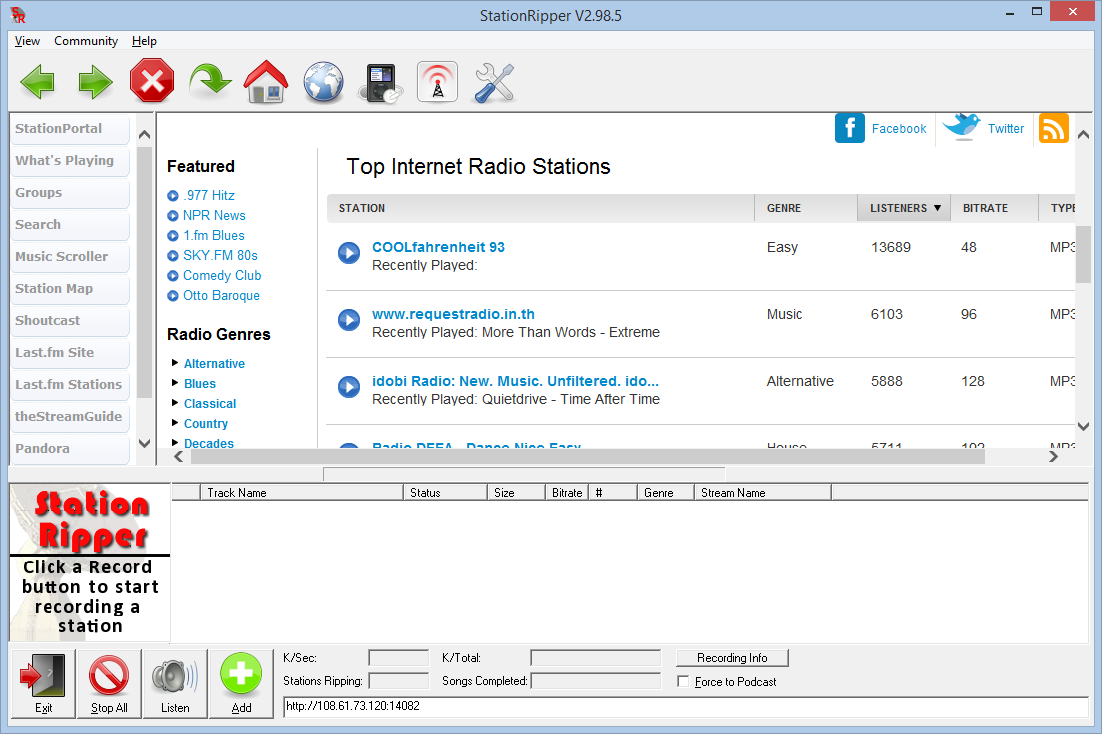1102x734 pixels.
Task: Click the Listen speaker button
Action: 175,683
